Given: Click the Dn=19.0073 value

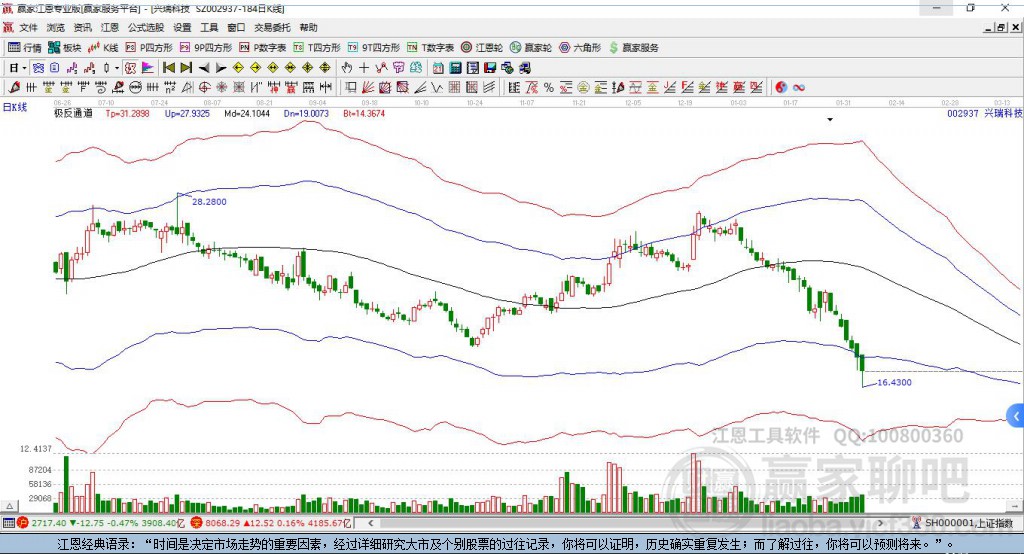Looking at the screenshot, I should coord(306,113).
